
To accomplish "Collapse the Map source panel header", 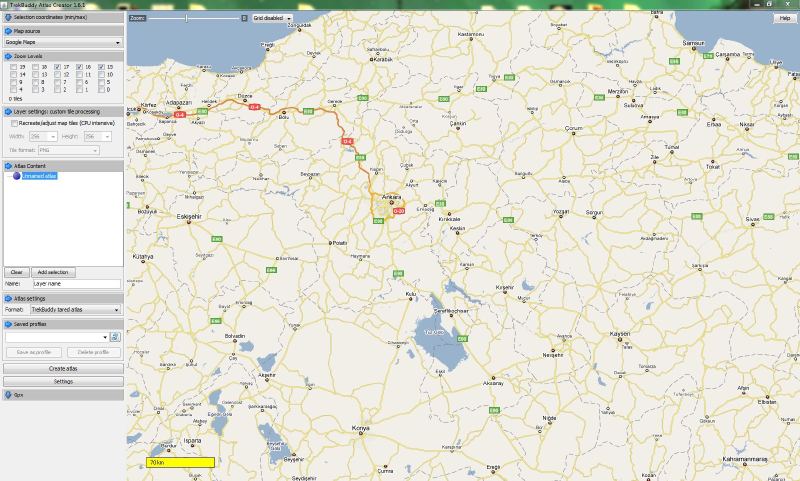I will tap(63, 31).
